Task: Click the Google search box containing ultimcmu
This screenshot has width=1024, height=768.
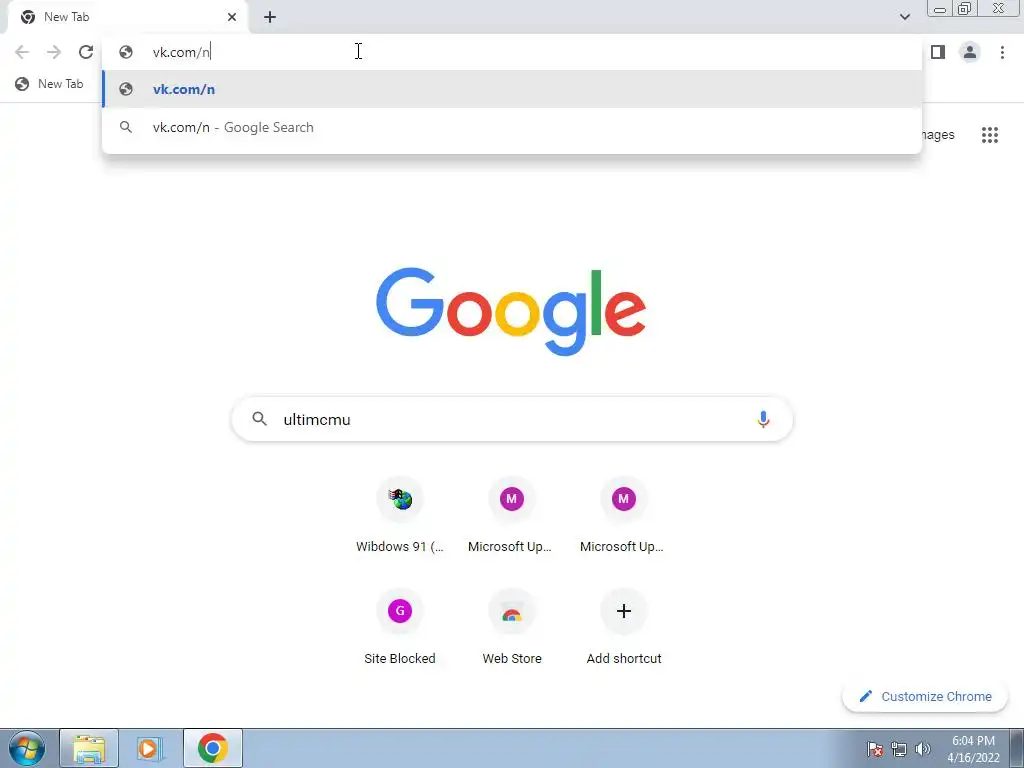Action: click(512, 419)
